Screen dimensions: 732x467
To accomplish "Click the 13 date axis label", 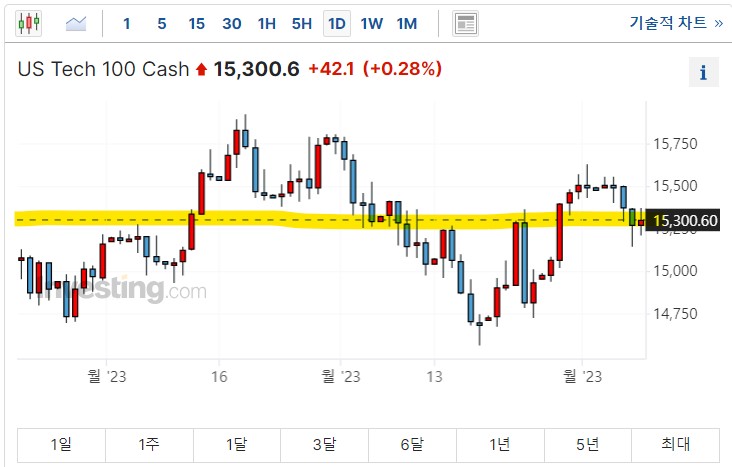I will [434, 376].
